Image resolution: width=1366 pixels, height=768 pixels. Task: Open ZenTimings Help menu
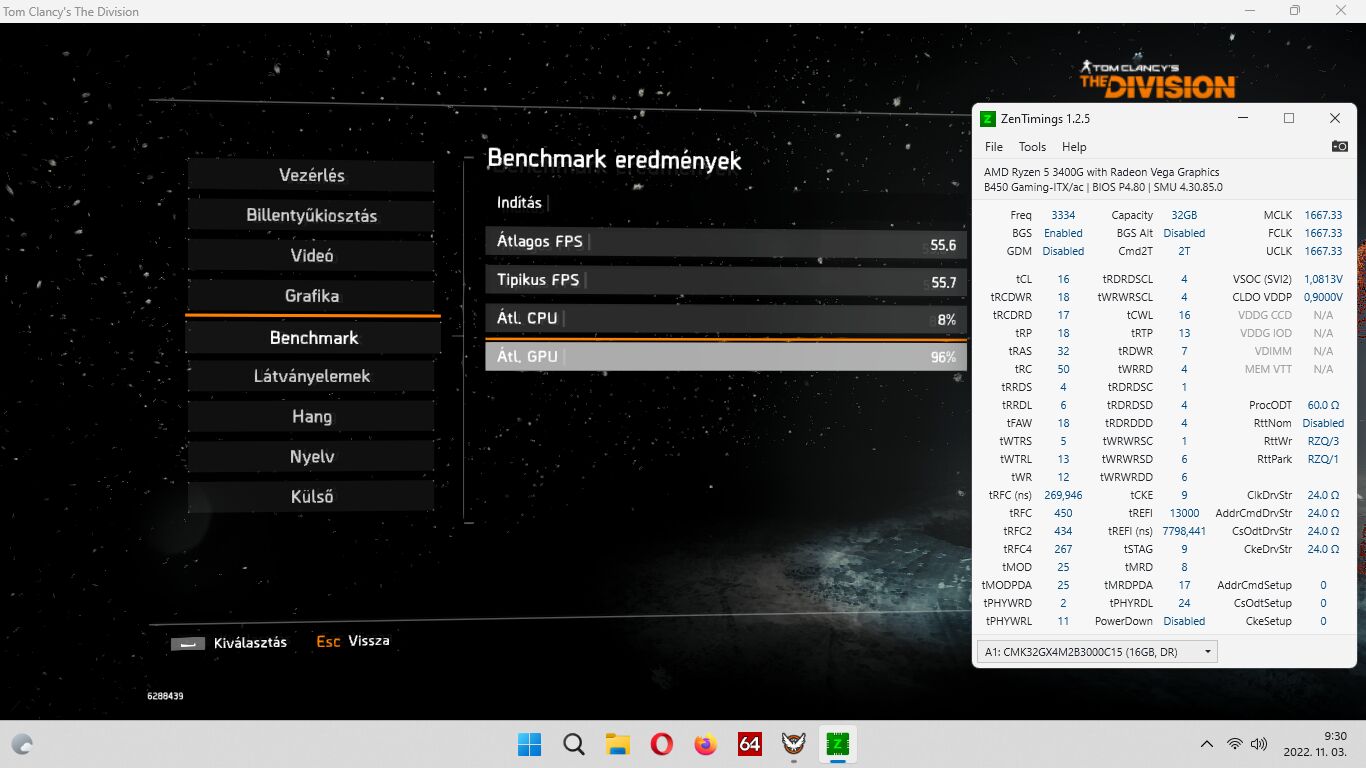1074,146
